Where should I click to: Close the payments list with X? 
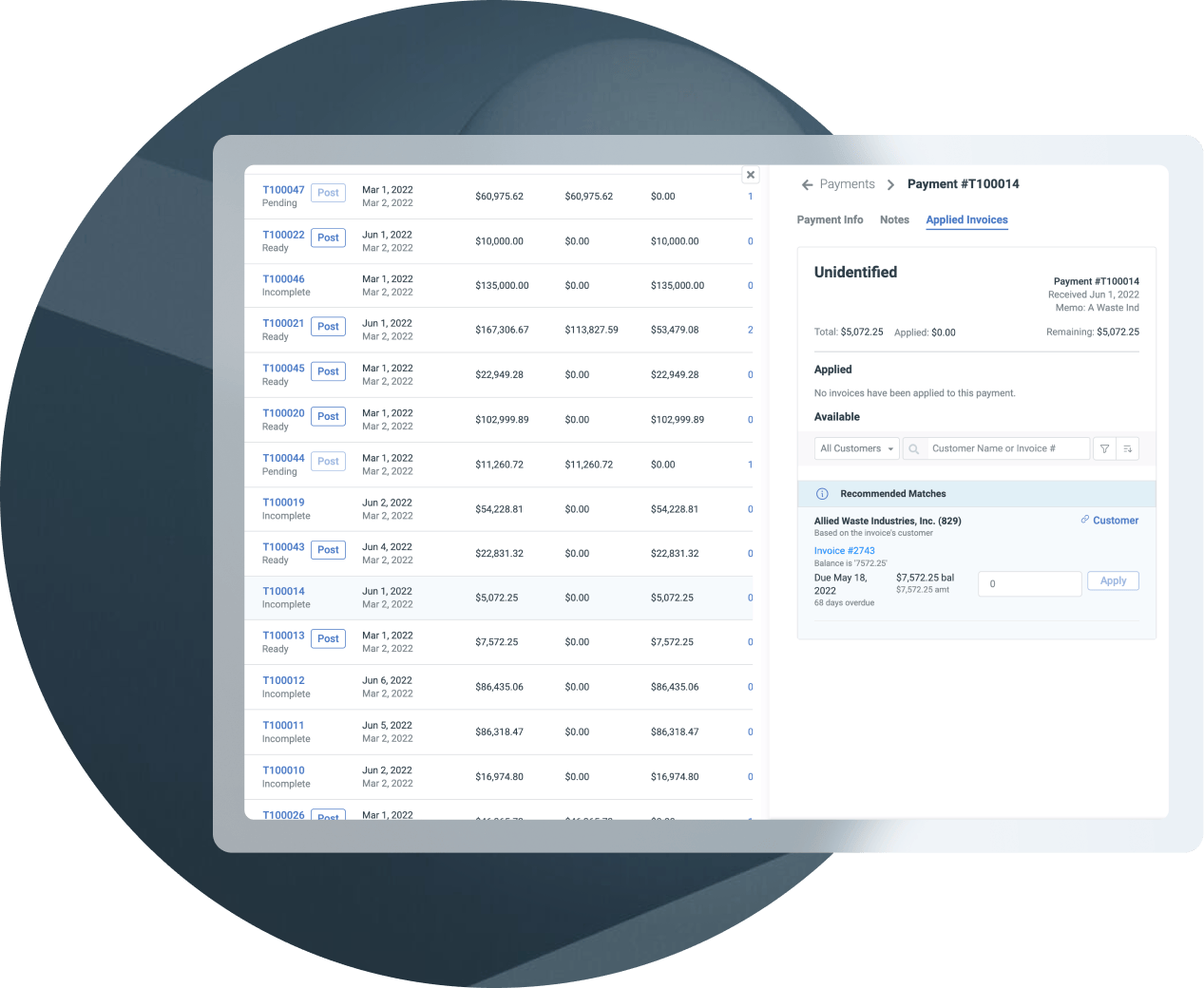(751, 175)
